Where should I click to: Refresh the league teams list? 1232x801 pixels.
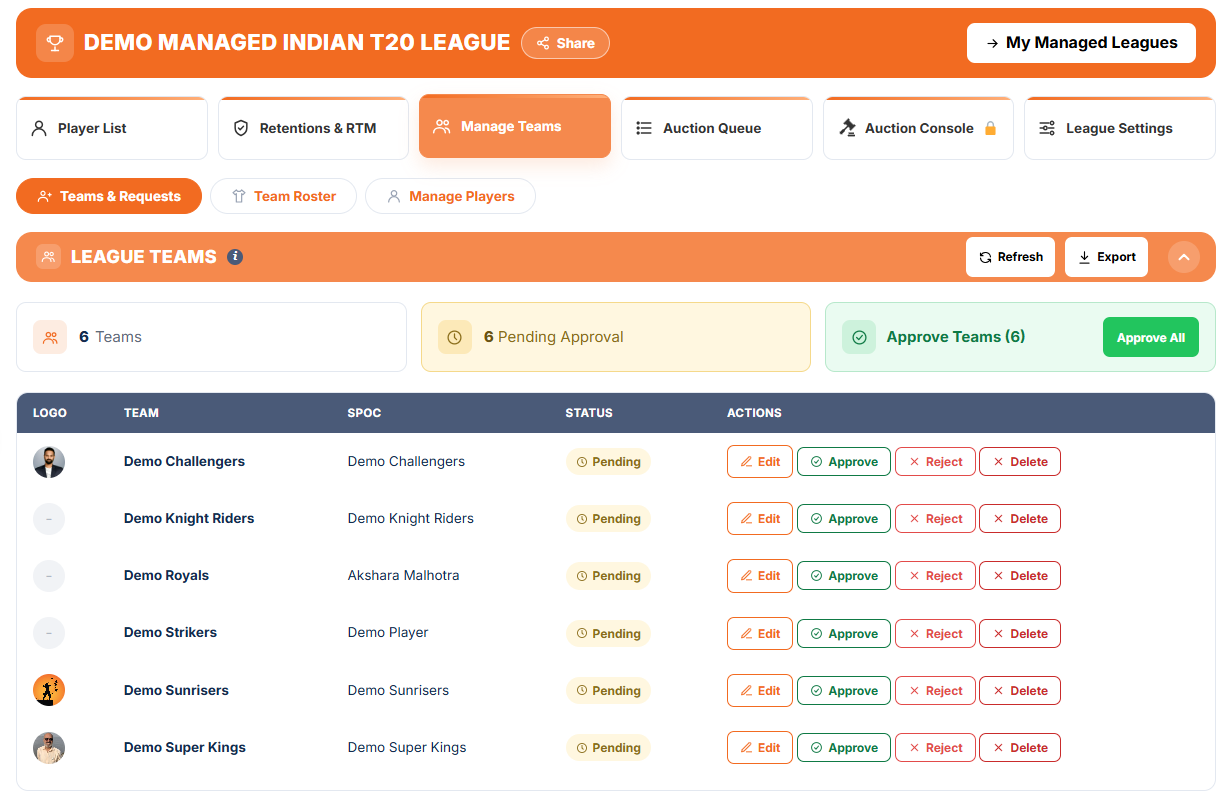tap(1010, 257)
